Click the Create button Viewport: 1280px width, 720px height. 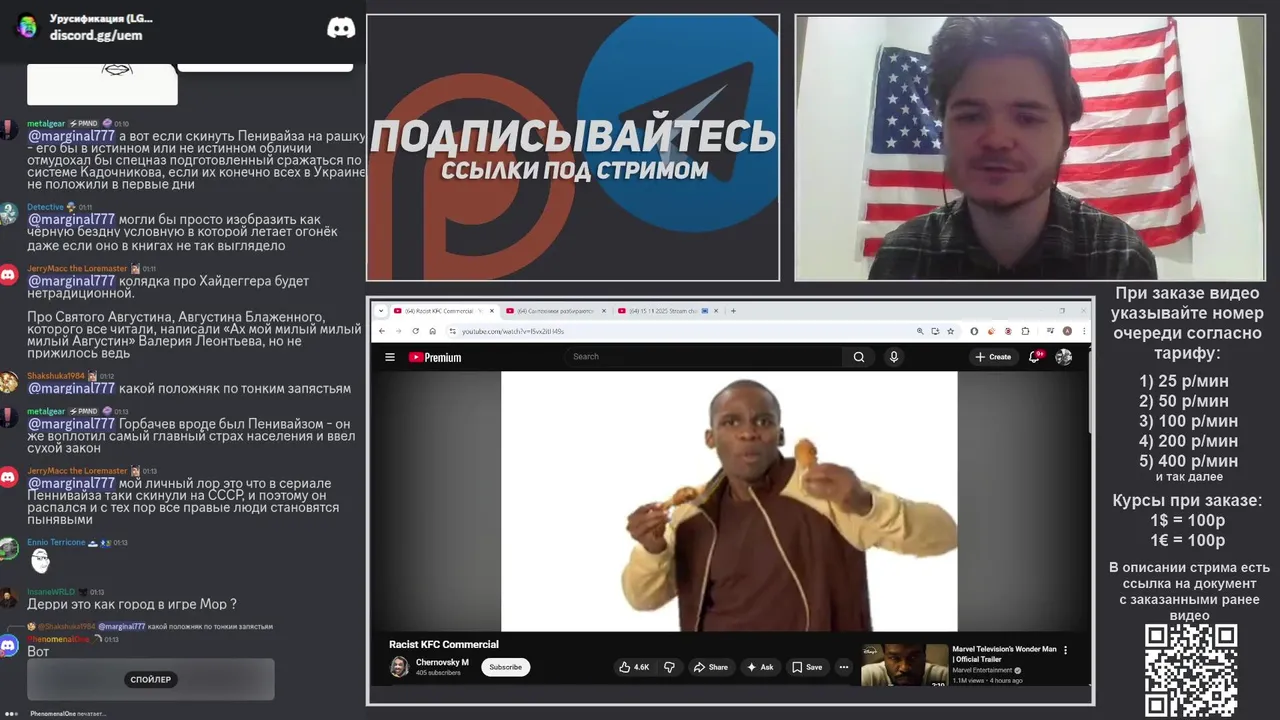tap(993, 357)
